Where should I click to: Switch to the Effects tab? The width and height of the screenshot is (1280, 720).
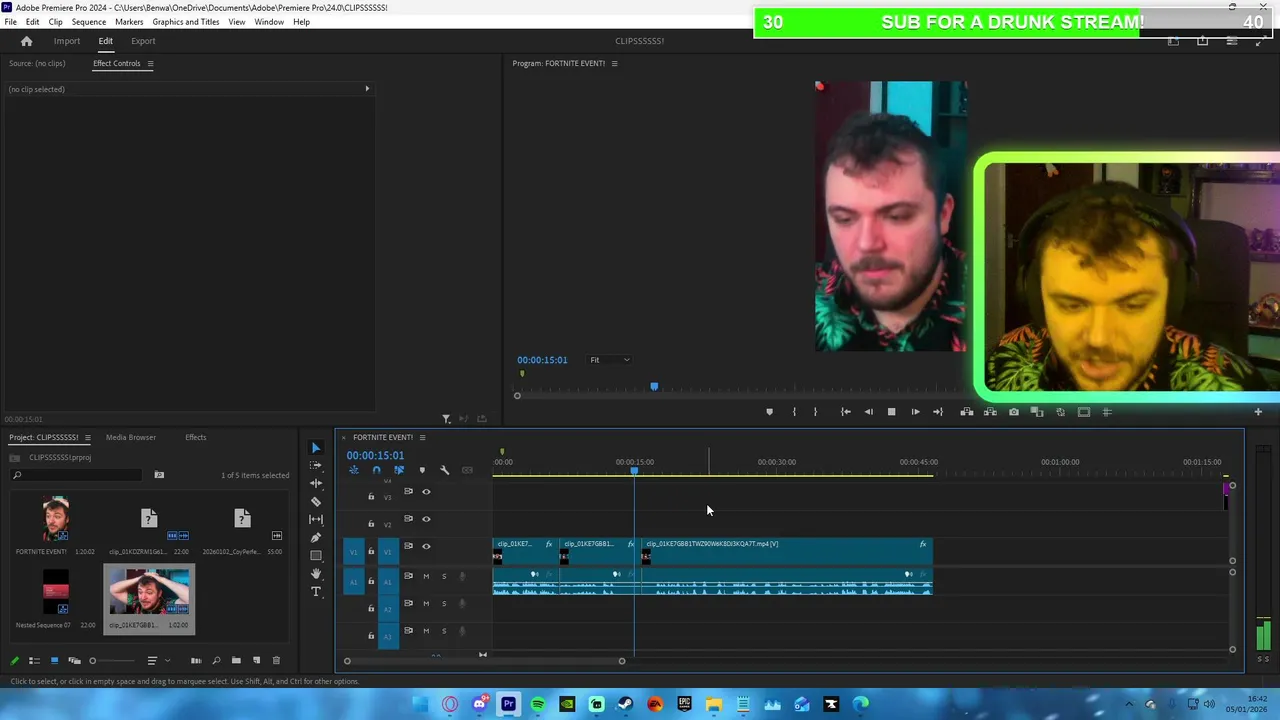195,437
